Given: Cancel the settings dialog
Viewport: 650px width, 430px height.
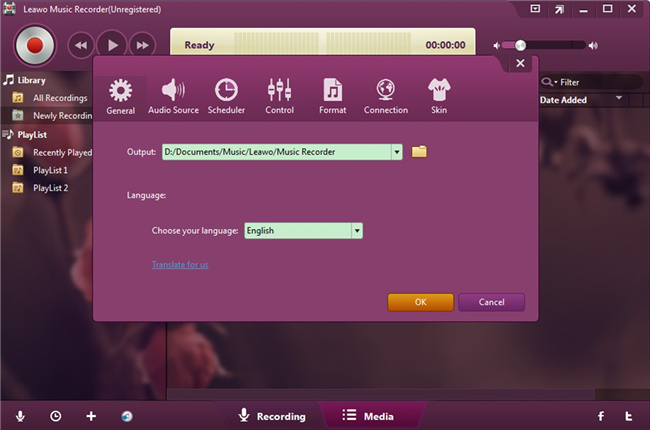Looking at the screenshot, I should 491,302.
